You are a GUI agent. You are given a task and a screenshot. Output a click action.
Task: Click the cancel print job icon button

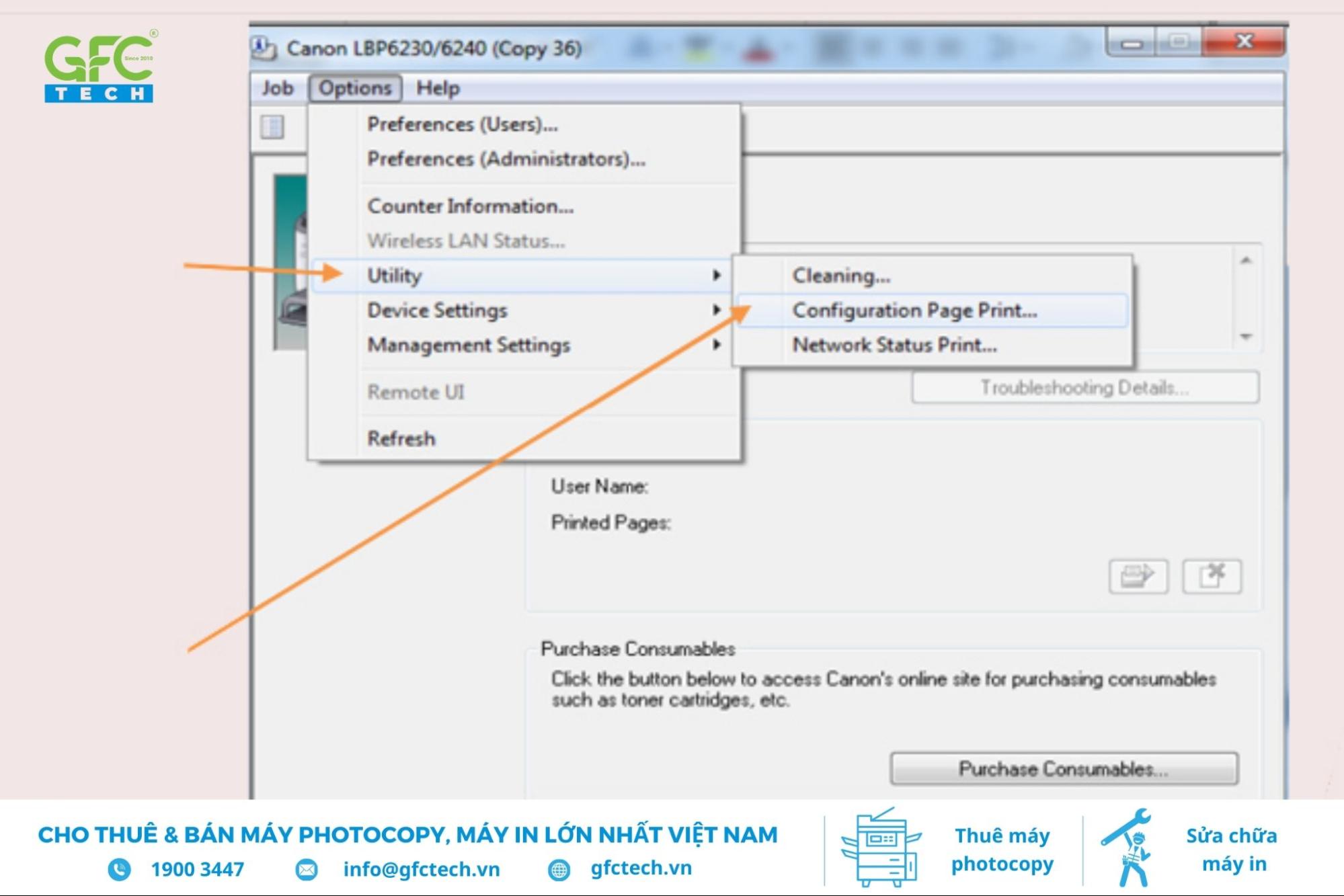click(x=1212, y=577)
